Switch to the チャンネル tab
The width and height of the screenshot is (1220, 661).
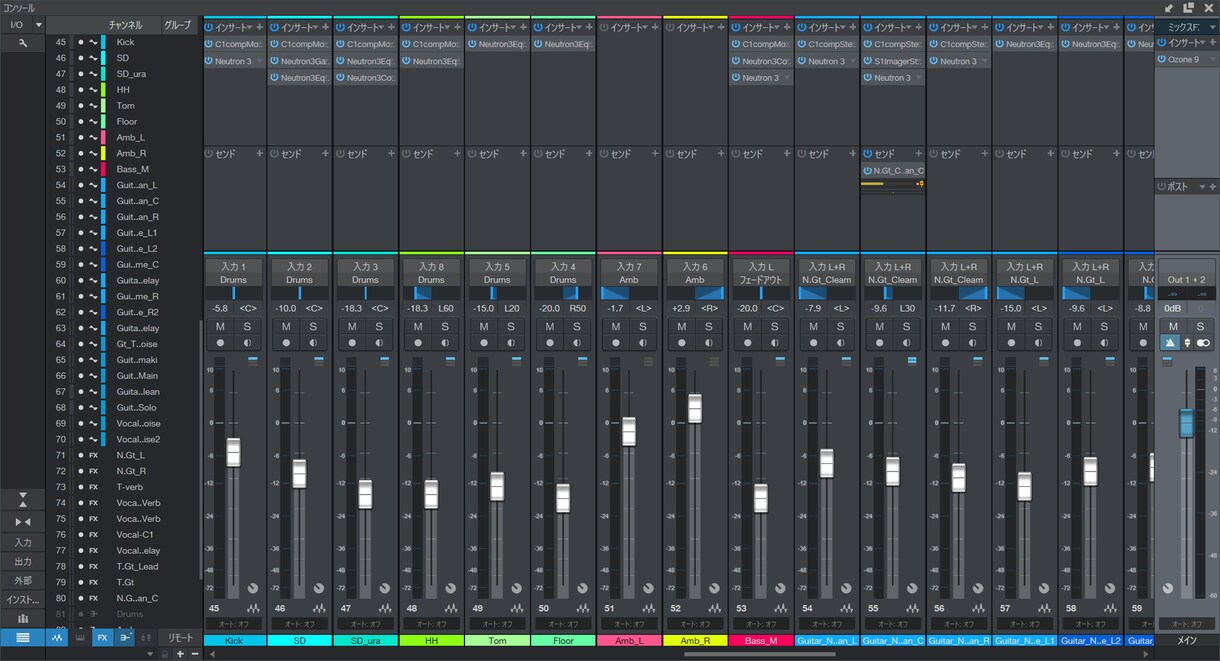[x=125, y=25]
